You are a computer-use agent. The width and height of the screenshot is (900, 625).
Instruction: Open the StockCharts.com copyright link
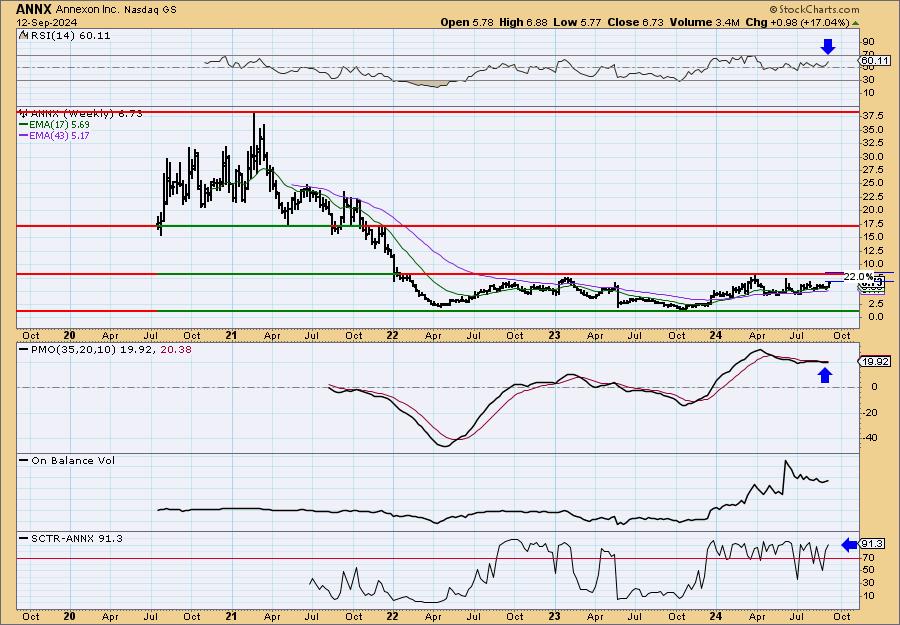pyautogui.click(x=814, y=9)
